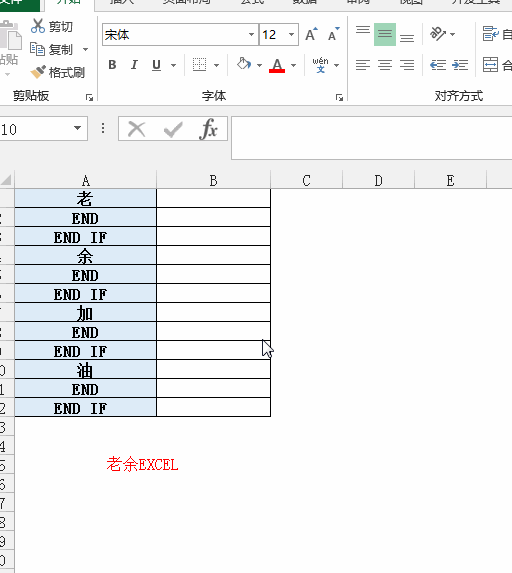Expand text orientation options arrow
Screen dimensions: 512x573
(453, 34)
